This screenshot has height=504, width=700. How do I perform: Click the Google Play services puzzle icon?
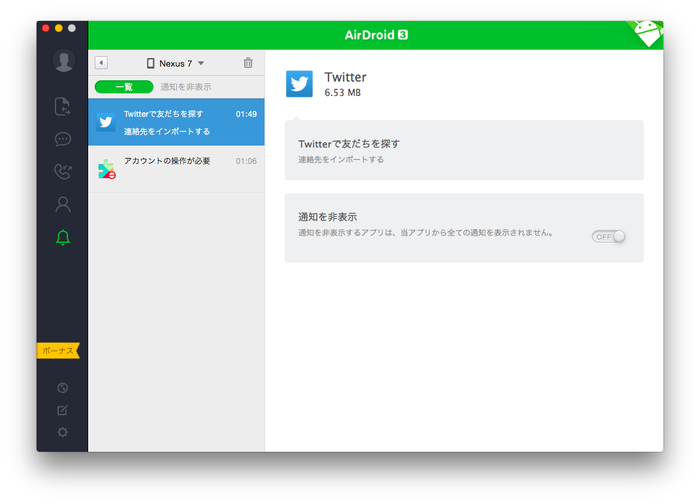point(107,169)
